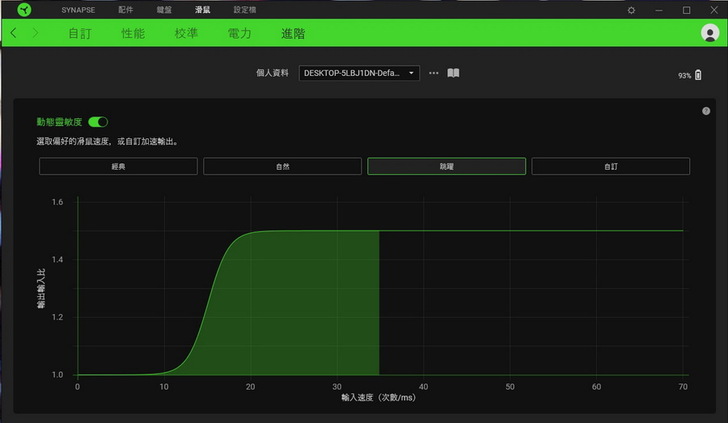Image resolution: width=728 pixels, height=423 pixels.
Task: Select the 設定檔 top menu item
Action: tap(244, 9)
